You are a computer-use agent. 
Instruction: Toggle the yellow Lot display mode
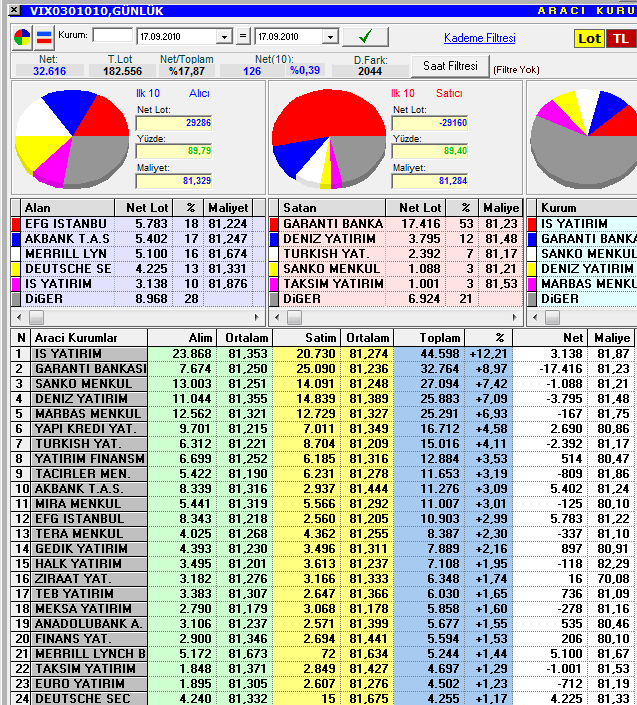click(x=590, y=39)
